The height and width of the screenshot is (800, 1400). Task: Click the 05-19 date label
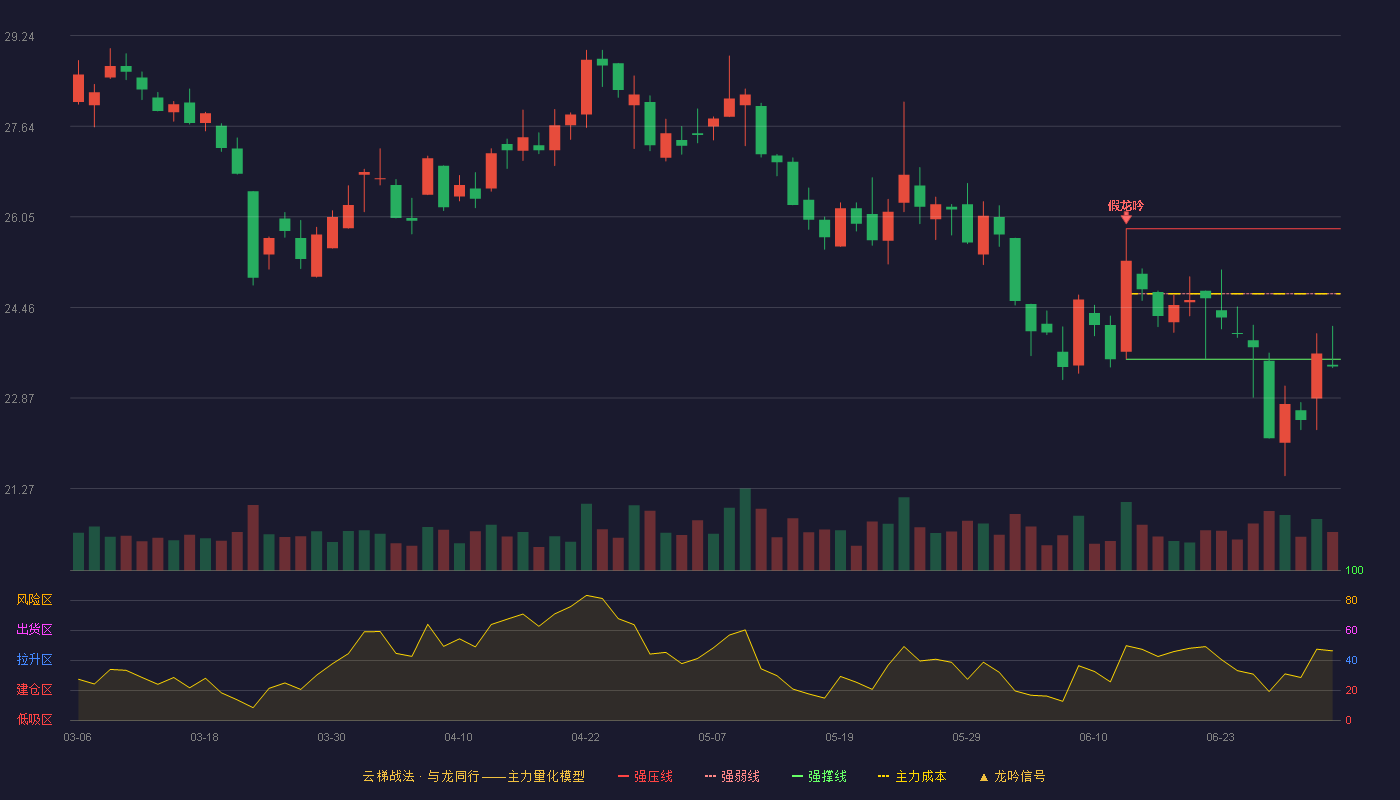coord(839,737)
